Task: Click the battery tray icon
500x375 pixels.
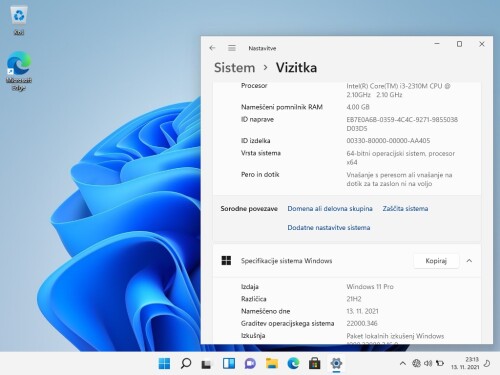Action: coord(440,363)
